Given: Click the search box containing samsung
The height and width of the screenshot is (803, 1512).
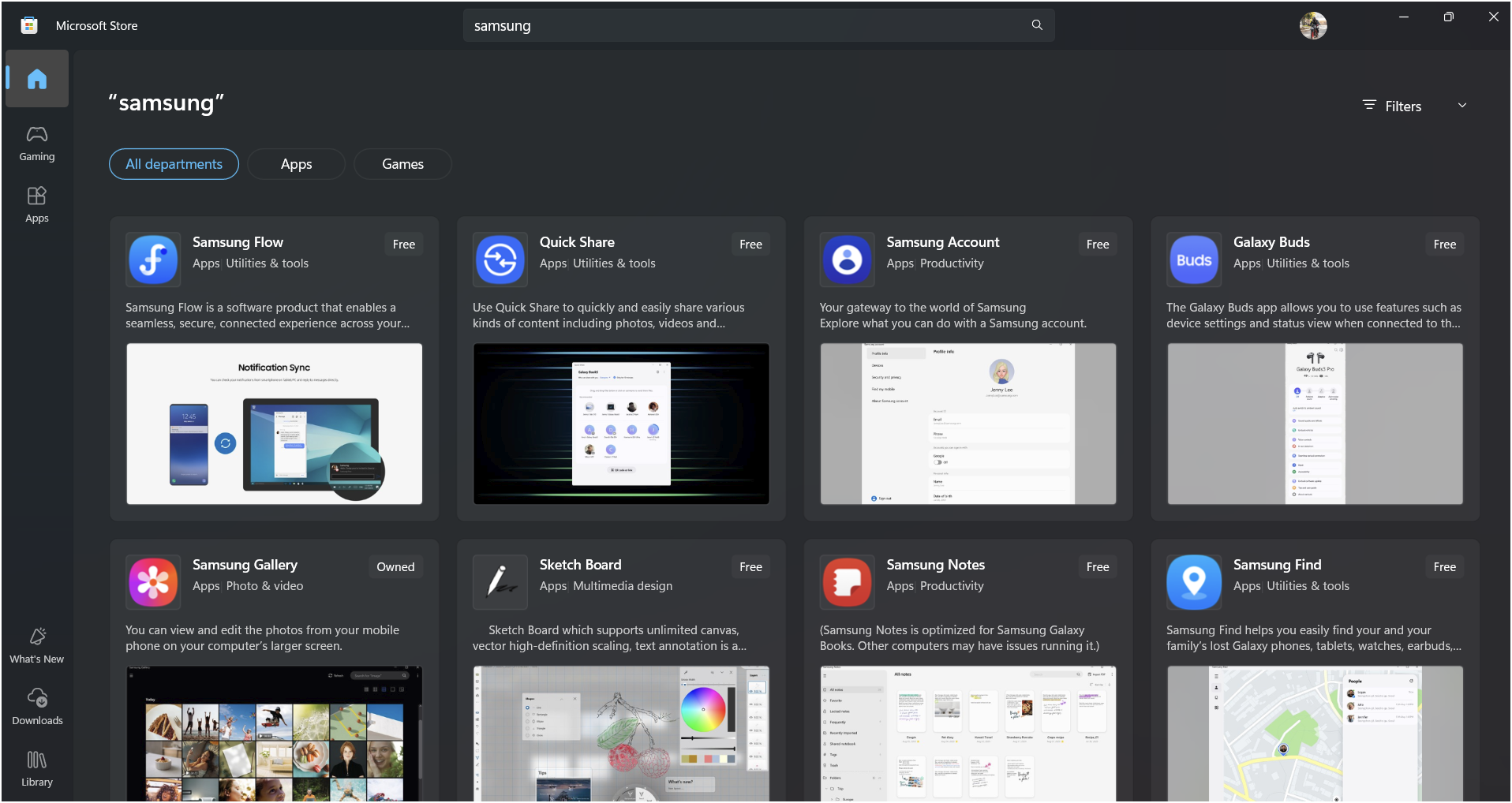Looking at the screenshot, I should [x=759, y=25].
